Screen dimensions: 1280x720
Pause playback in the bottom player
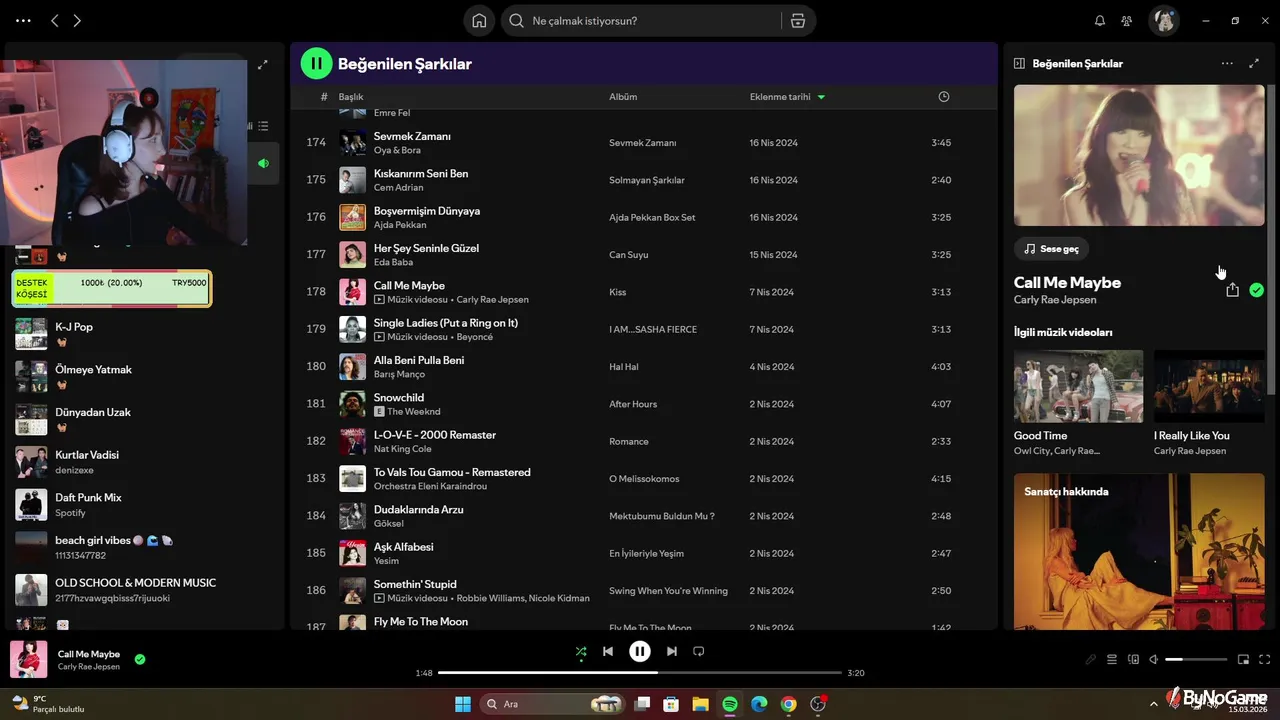640,651
